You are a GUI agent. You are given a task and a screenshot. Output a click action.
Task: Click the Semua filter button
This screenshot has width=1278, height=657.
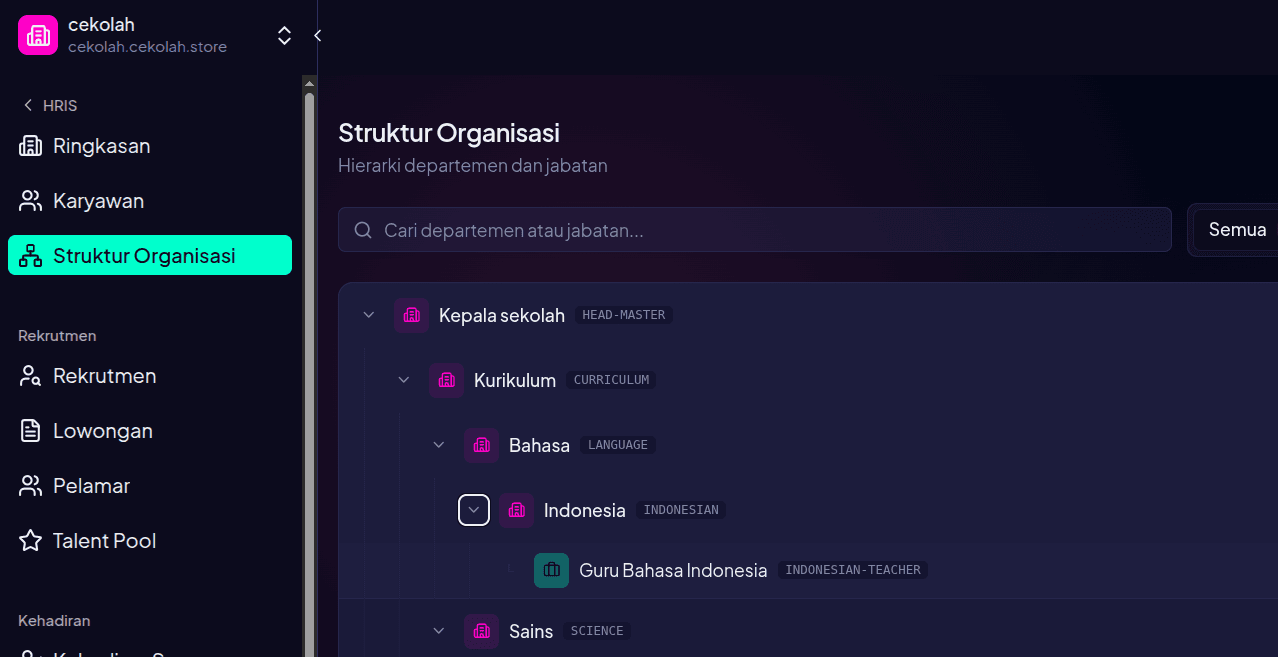click(x=1237, y=229)
